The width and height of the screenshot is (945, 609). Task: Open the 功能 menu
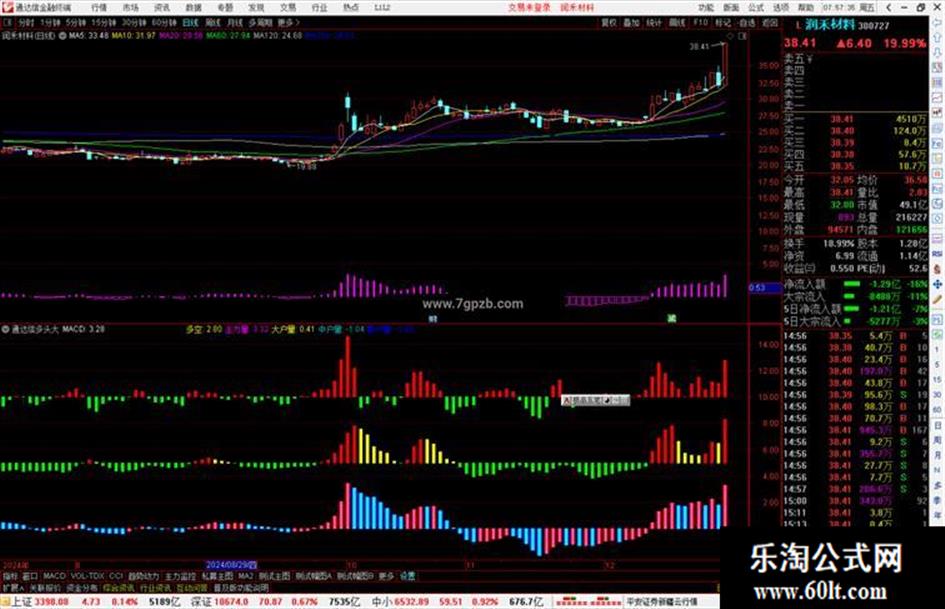pos(706,8)
